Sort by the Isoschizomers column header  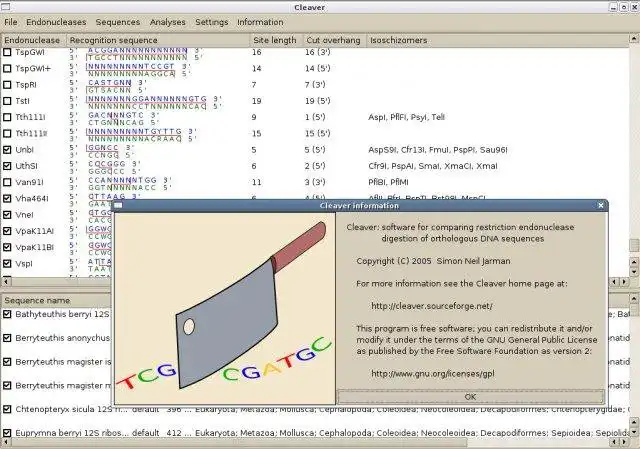(497, 40)
